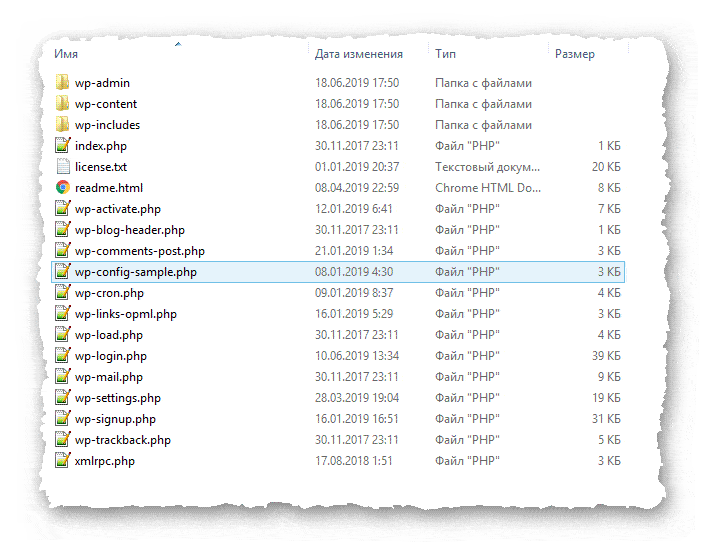Click the date 10.06.2019 13:34
Viewport: 704px width, 544px height.
[x=357, y=355]
